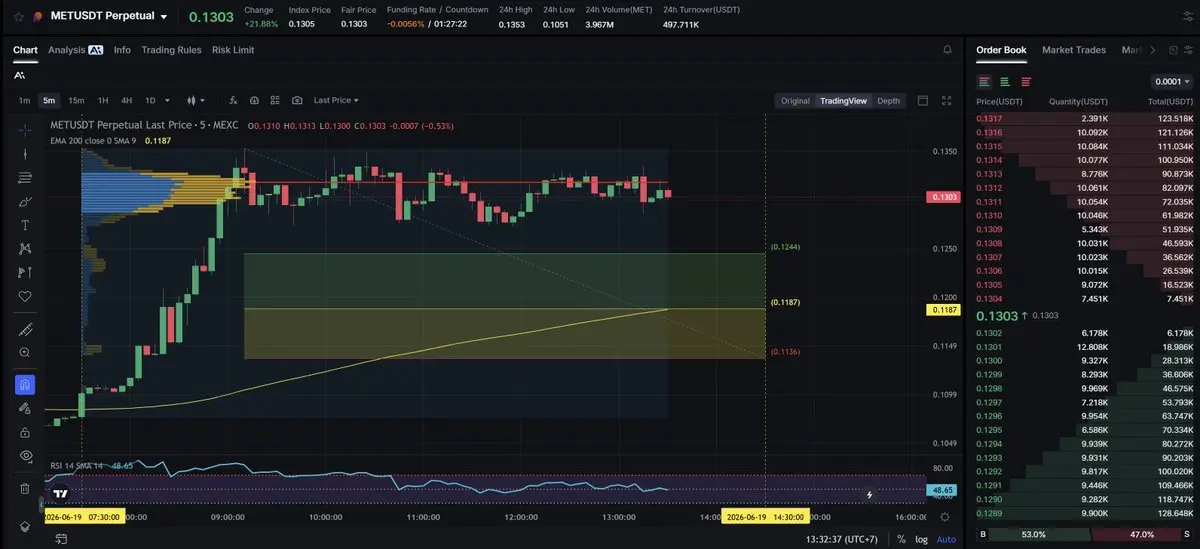The image size is (1200, 549).
Task: Click the 0.1302 bid price row
Action: pyautogui.click(x=1084, y=333)
